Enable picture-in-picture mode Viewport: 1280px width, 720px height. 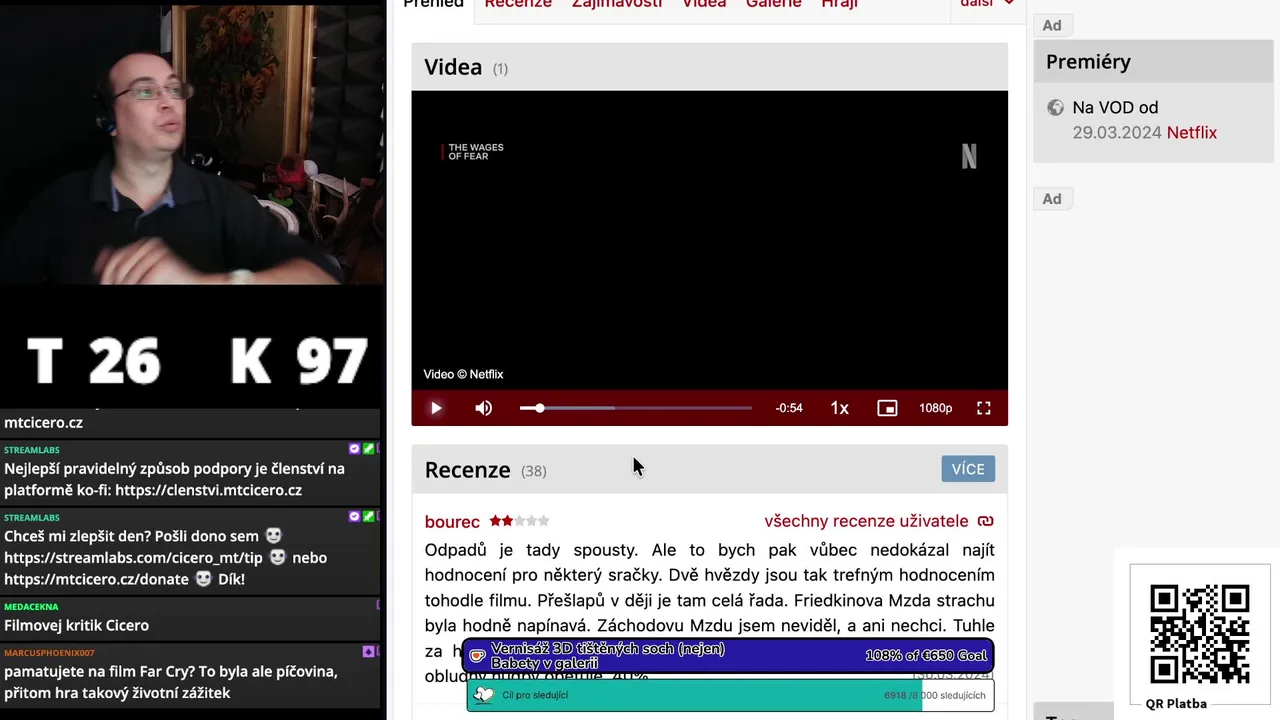click(887, 408)
